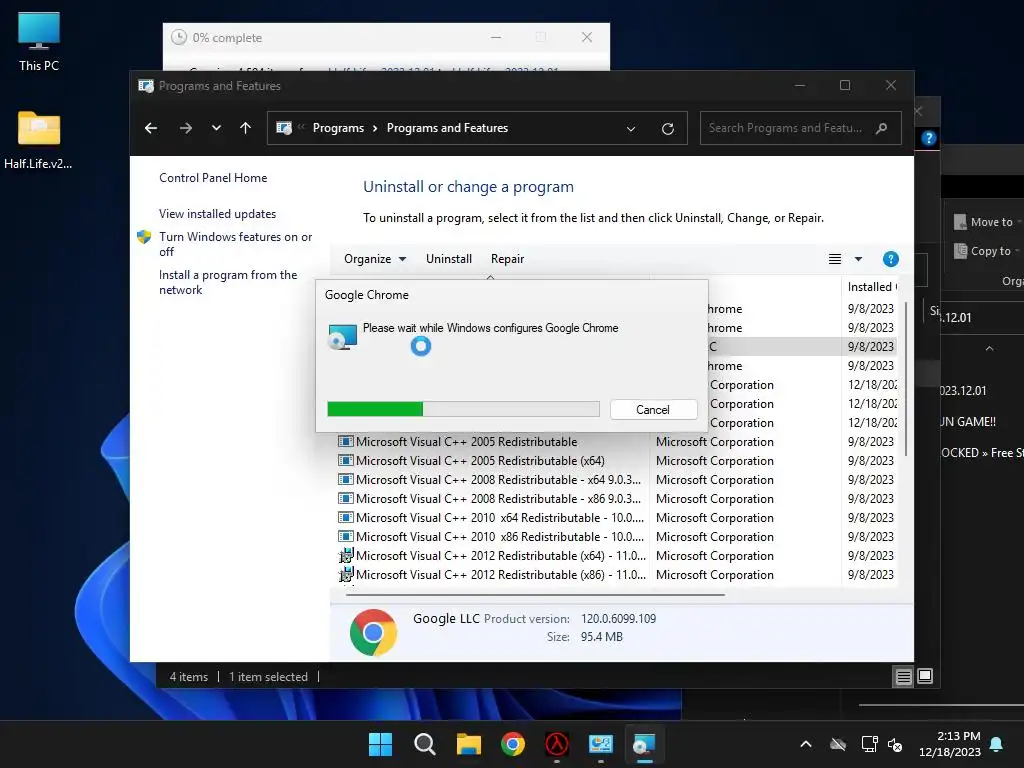Screen dimensions: 1024x768
Task: Expand the view options dropdown arrow
Action: pos(858,259)
